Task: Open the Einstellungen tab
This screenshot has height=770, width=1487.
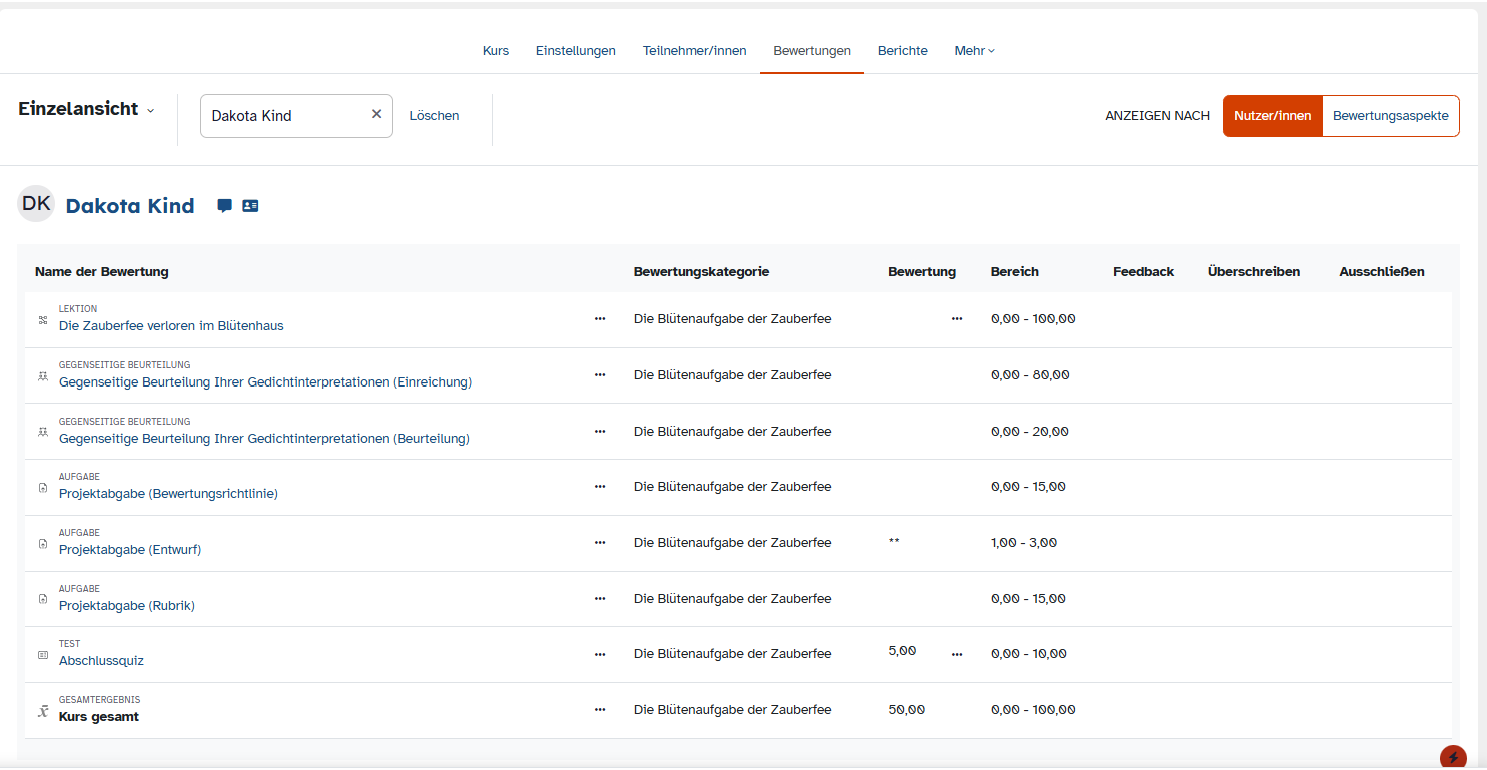Action: pos(576,50)
